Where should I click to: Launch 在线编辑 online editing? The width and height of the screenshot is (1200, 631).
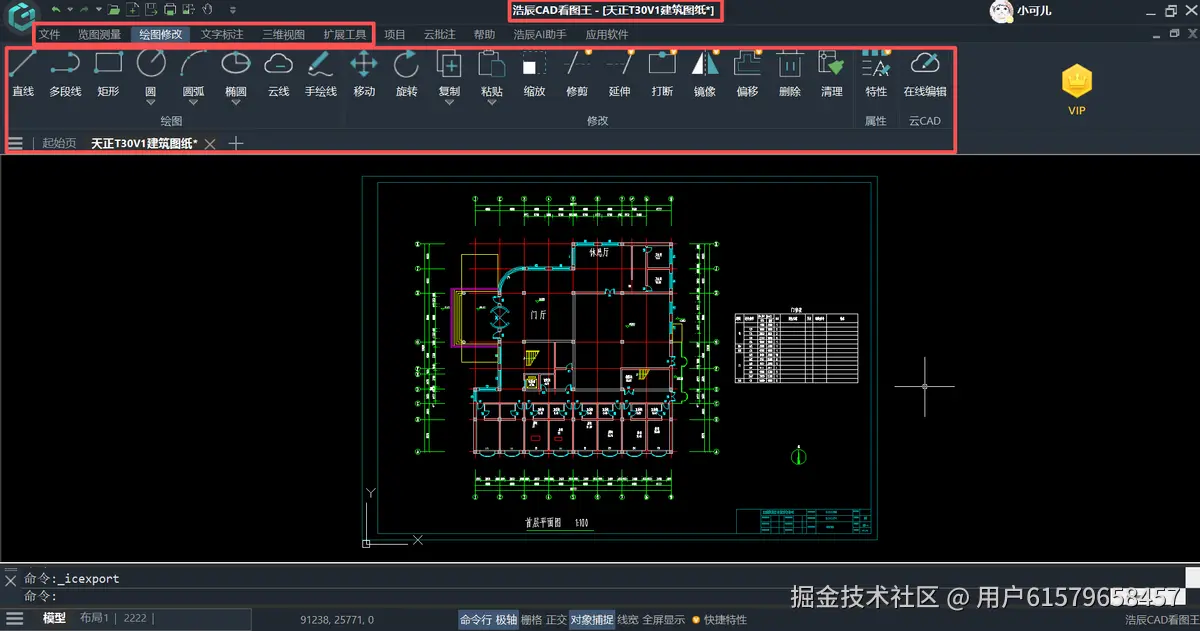[x=925, y=73]
